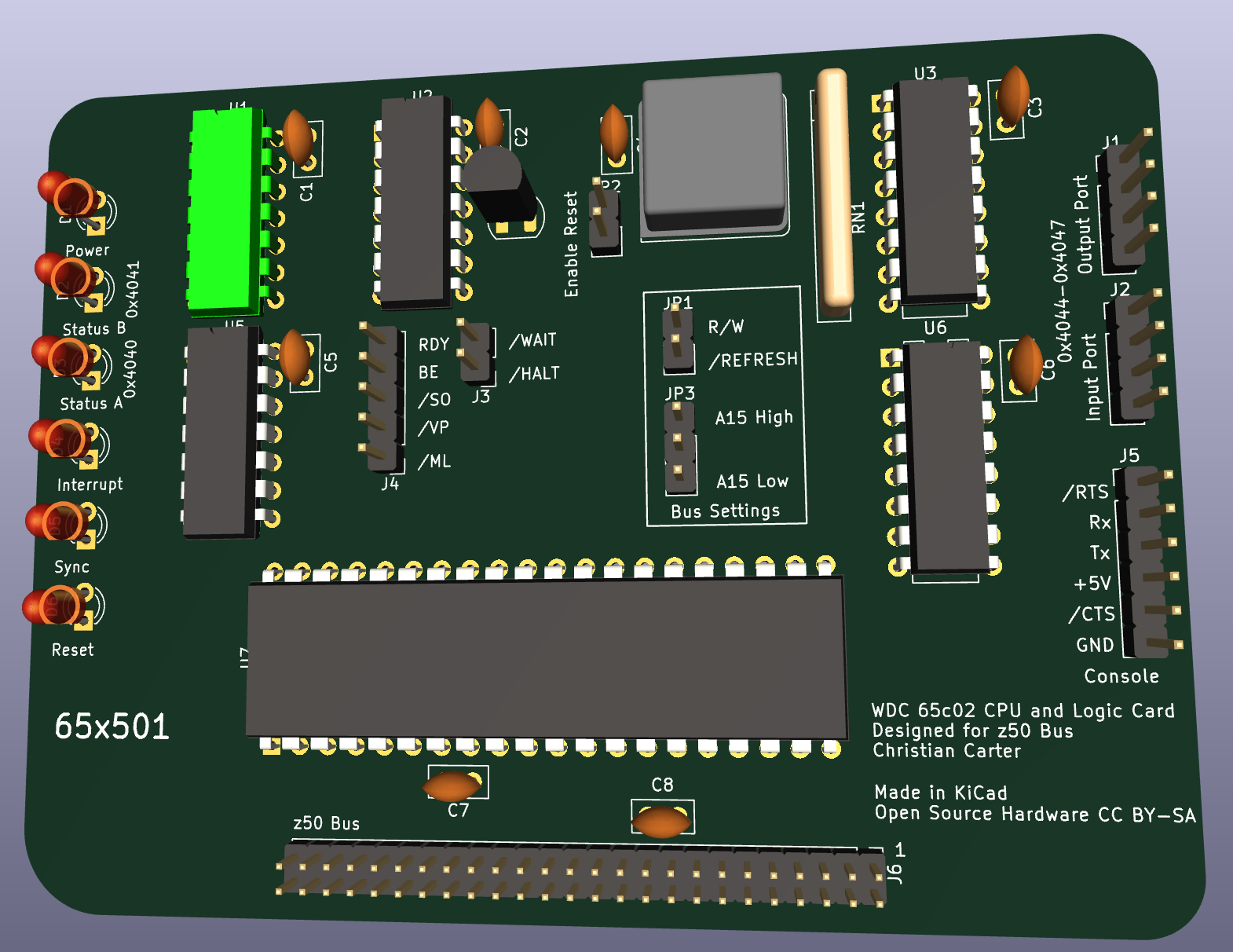Screen dimensions: 1233x952
Task: Click the red Reset LED
Action: pos(52,606)
